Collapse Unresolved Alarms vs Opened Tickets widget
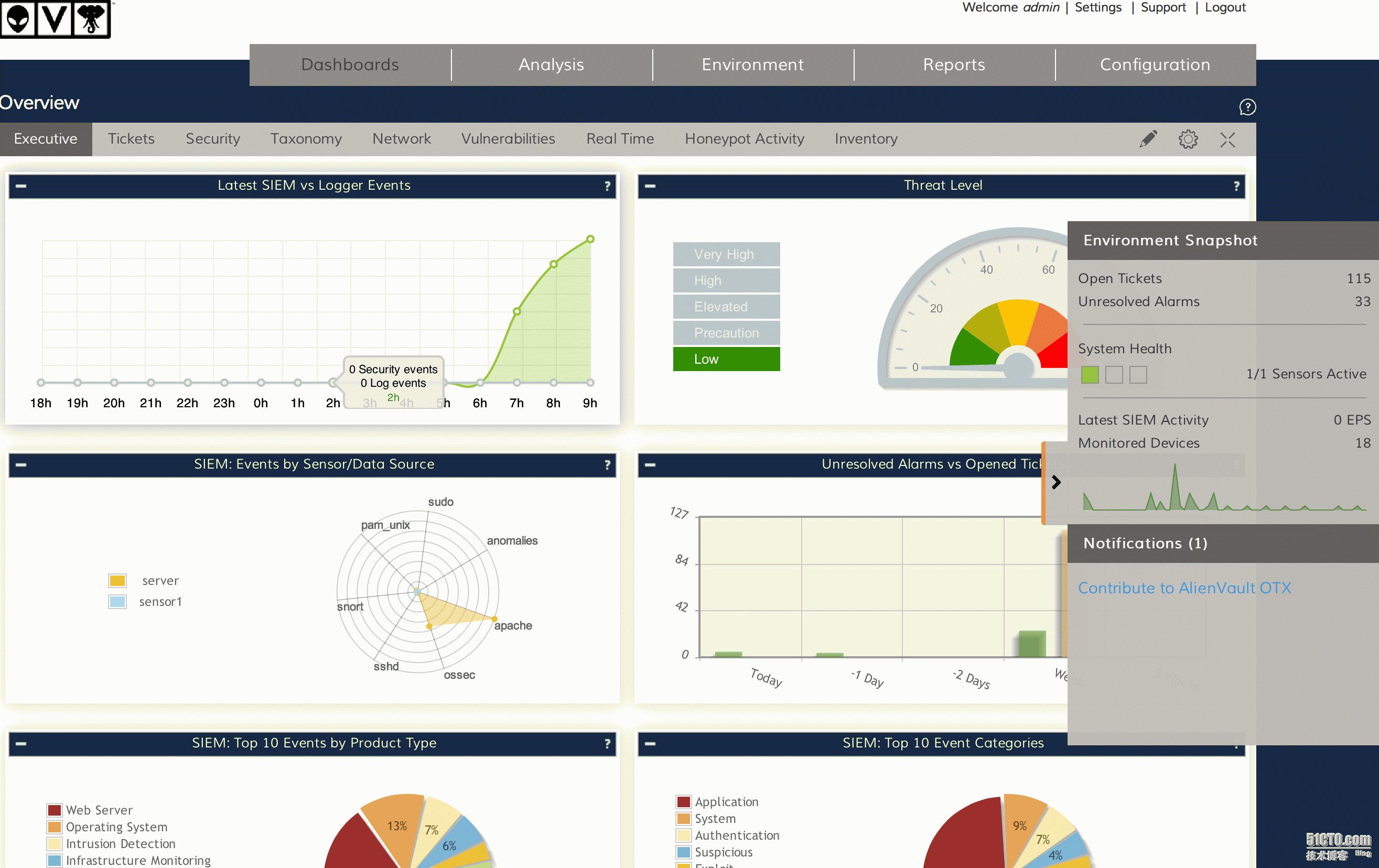The height and width of the screenshot is (868, 1379). tap(650, 465)
